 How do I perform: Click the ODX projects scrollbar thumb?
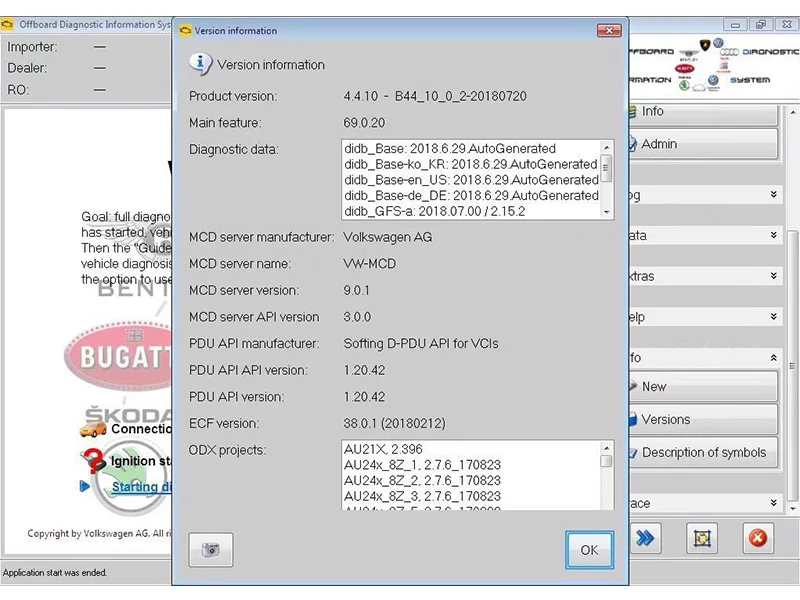pos(606,461)
